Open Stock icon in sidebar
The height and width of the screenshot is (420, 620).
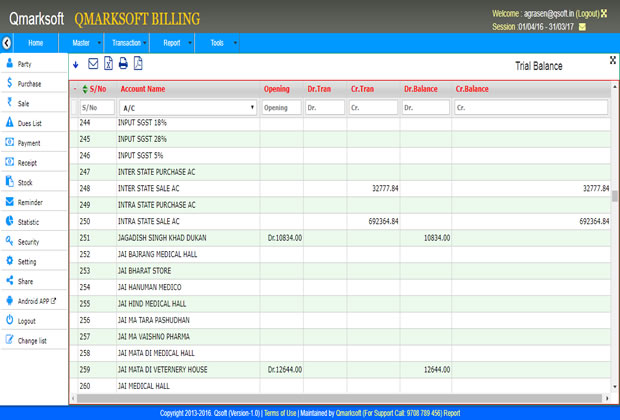[9, 181]
